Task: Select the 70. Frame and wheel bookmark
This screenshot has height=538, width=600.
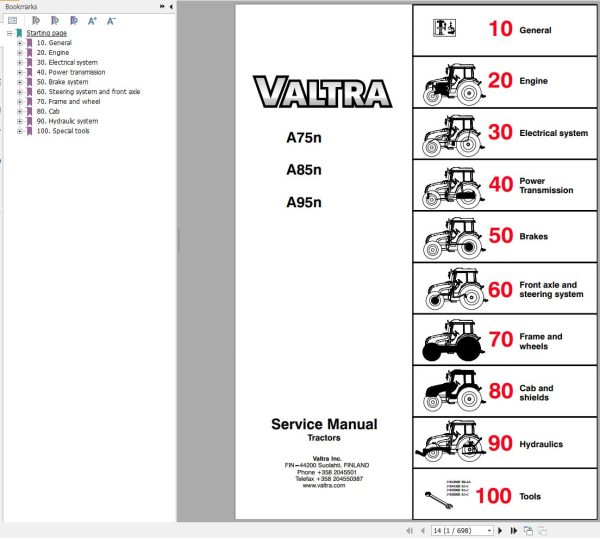Action: coord(68,101)
